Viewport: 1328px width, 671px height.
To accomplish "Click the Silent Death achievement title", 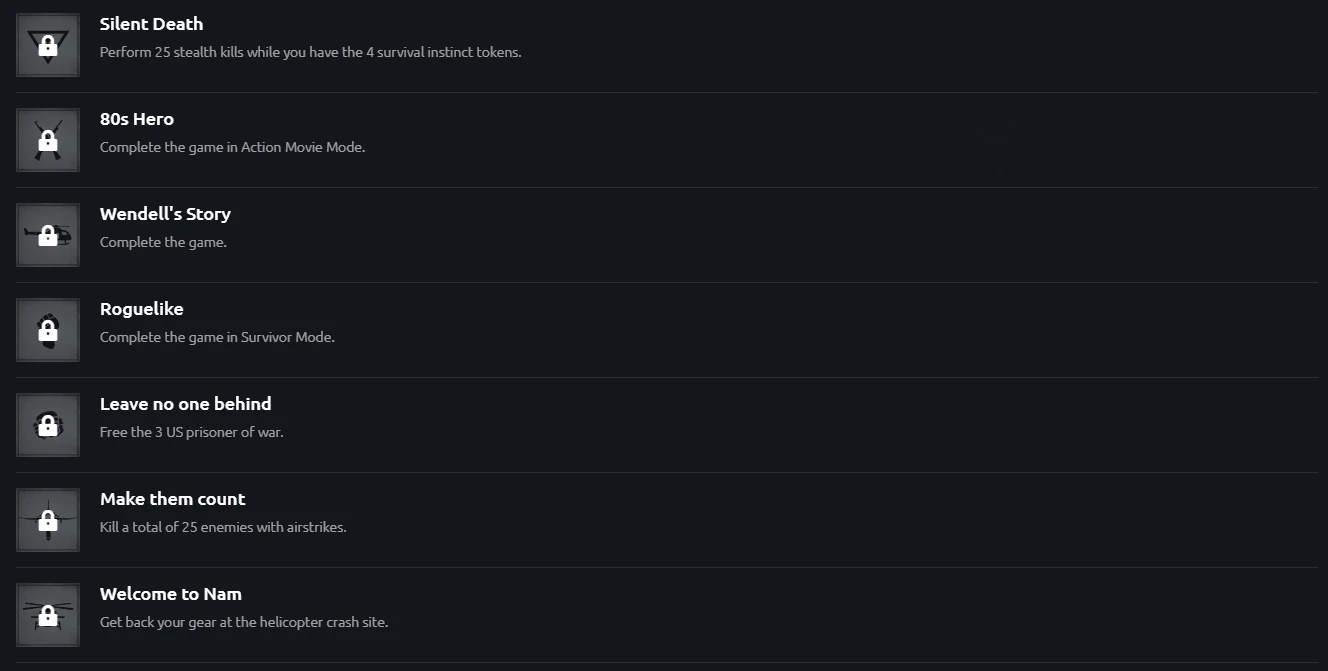I will (151, 24).
